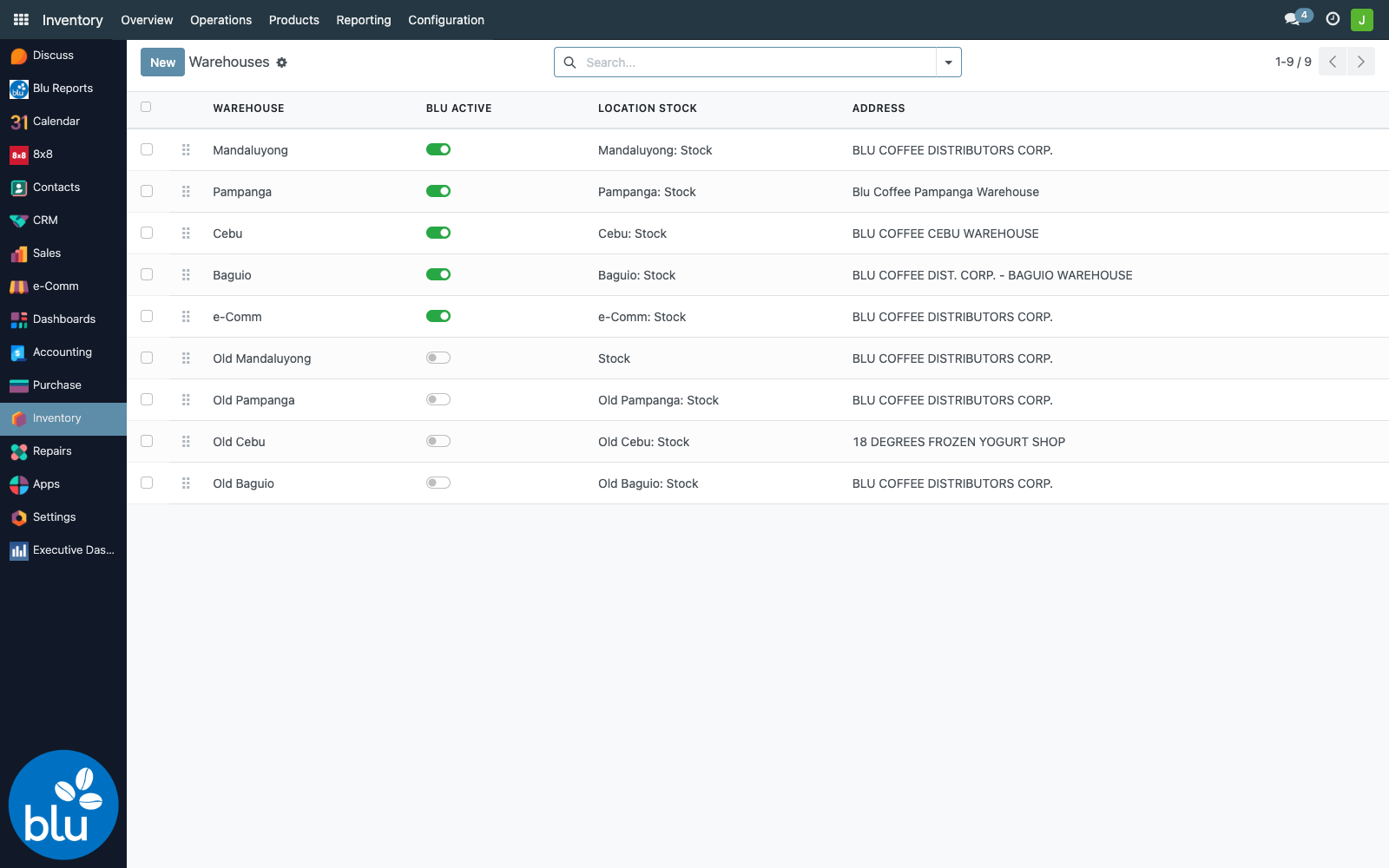Open Purchase app from sidebar
This screenshot has width=1389, height=868.
click(x=63, y=385)
